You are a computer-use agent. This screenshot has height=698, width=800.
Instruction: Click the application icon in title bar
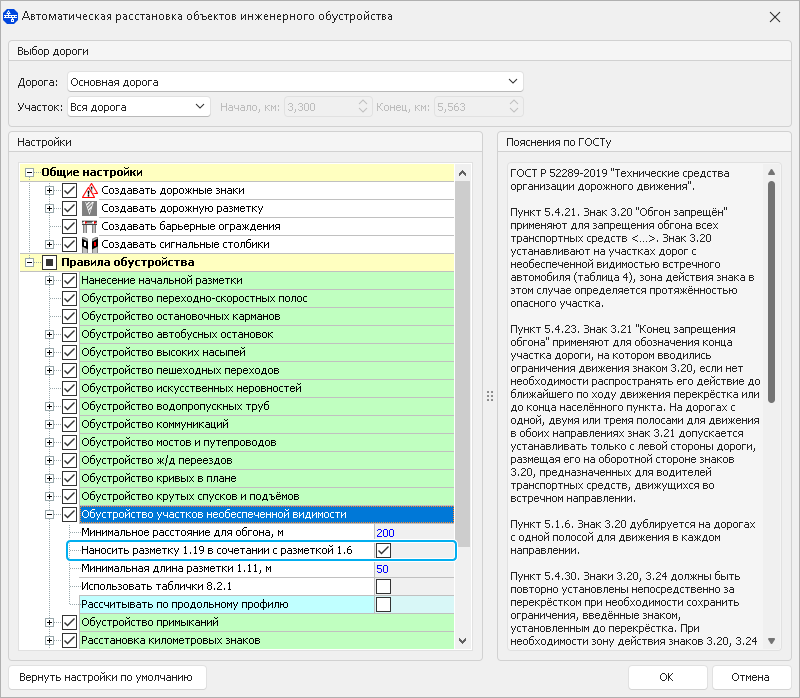point(10,16)
